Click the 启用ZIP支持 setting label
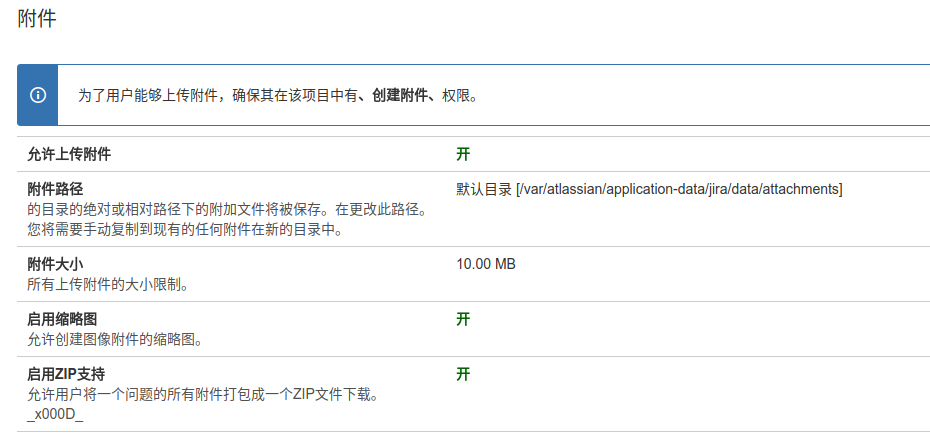This screenshot has width=930, height=441. pyautogui.click(x=66, y=374)
